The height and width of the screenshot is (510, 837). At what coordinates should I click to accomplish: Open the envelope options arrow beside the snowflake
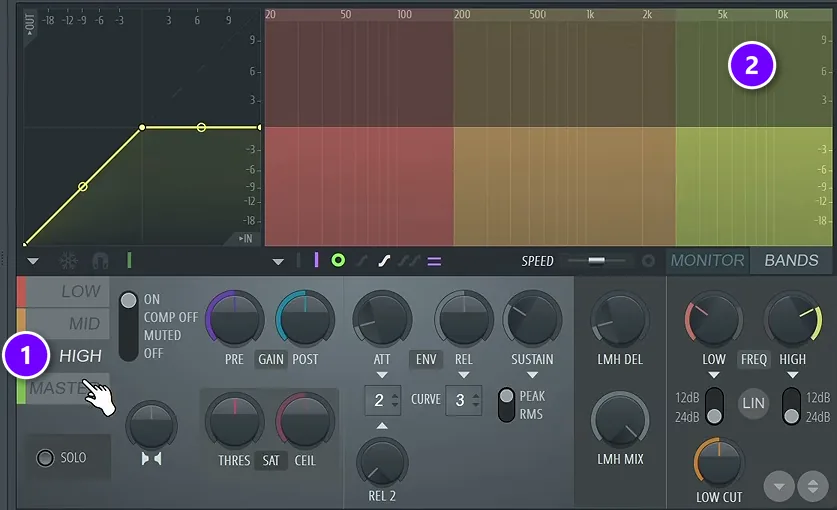(33, 262)
